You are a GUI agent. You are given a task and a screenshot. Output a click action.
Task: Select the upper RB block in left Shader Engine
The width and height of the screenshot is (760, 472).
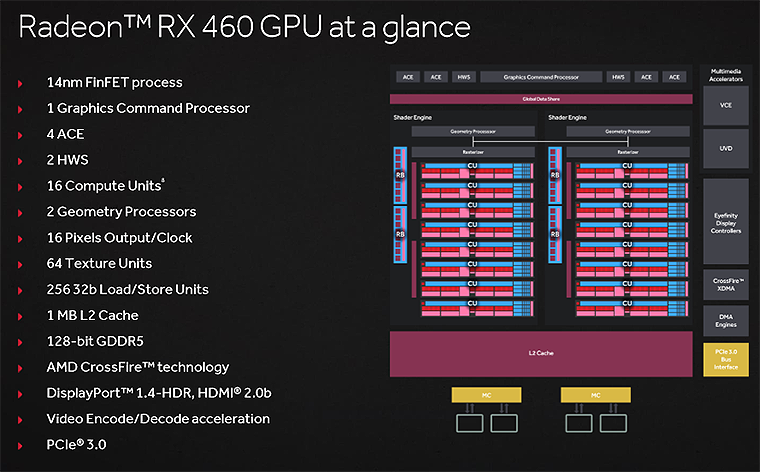pos(400,175)
